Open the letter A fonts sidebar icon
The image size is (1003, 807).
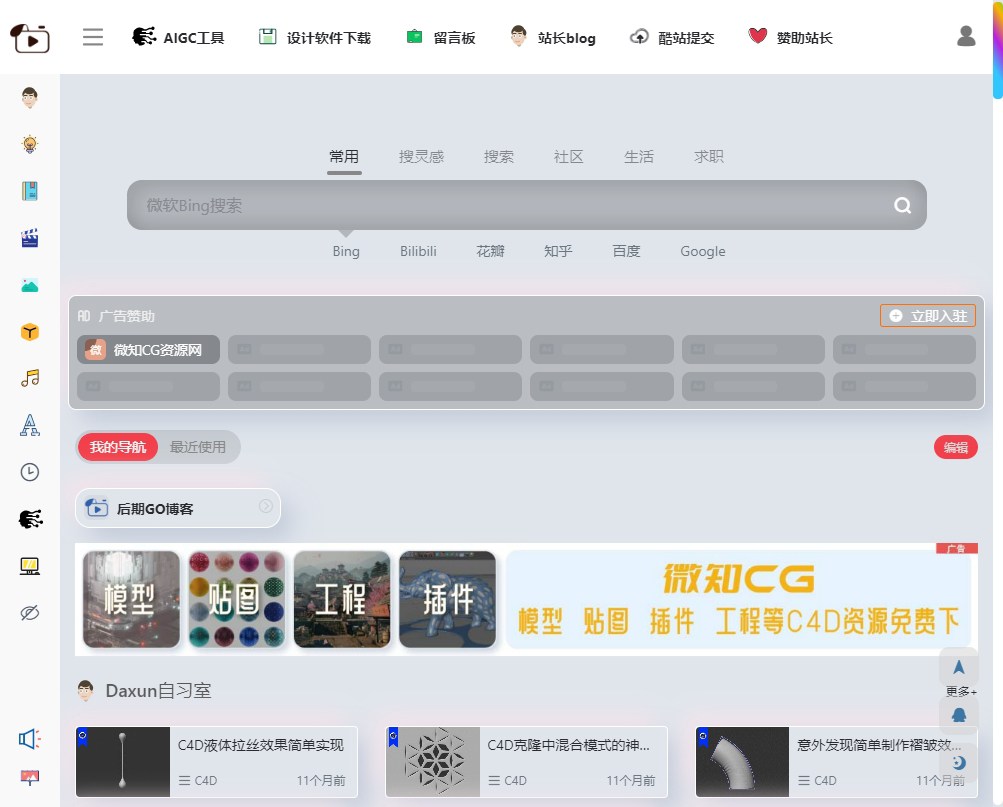(29, 425)
